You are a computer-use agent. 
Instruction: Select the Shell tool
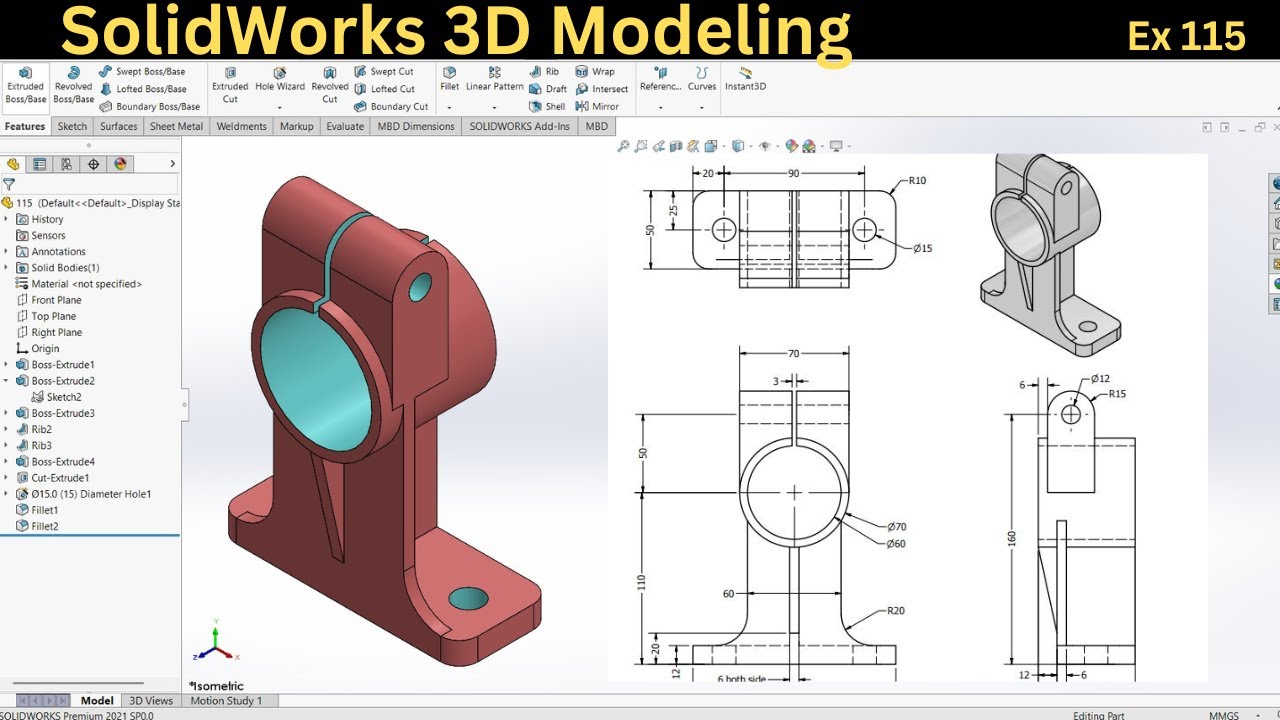pos(547,106)
